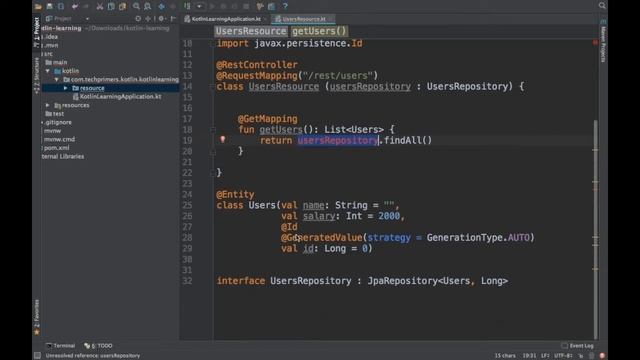The image size is (640, 360).
Task: Open the Maven Projects side tab
Action: point(603,41)
